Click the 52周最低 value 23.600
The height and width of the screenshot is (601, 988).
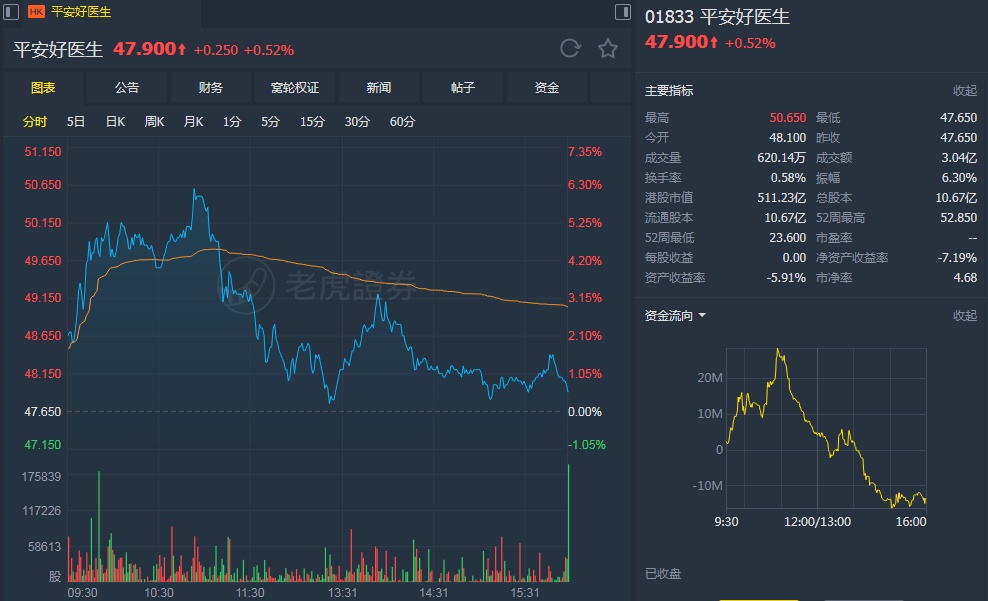coord(788,238)
